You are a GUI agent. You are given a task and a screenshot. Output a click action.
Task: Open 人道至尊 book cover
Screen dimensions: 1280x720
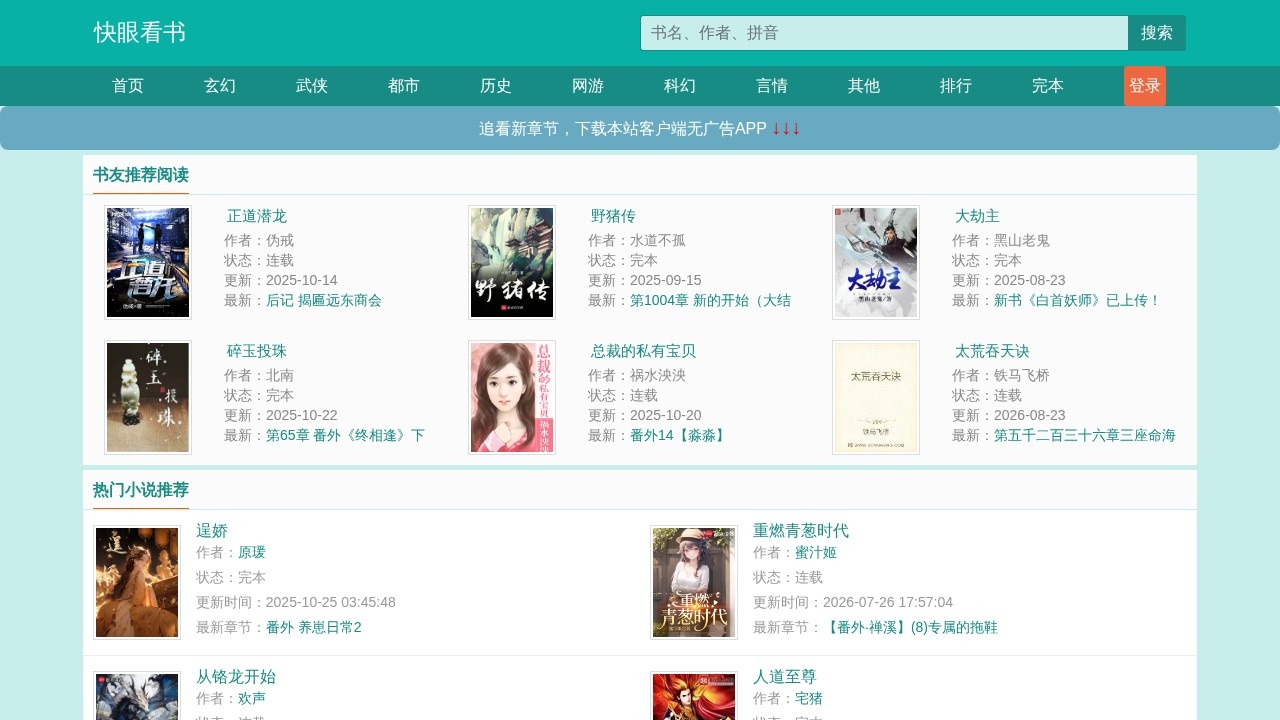pos(694,696)
